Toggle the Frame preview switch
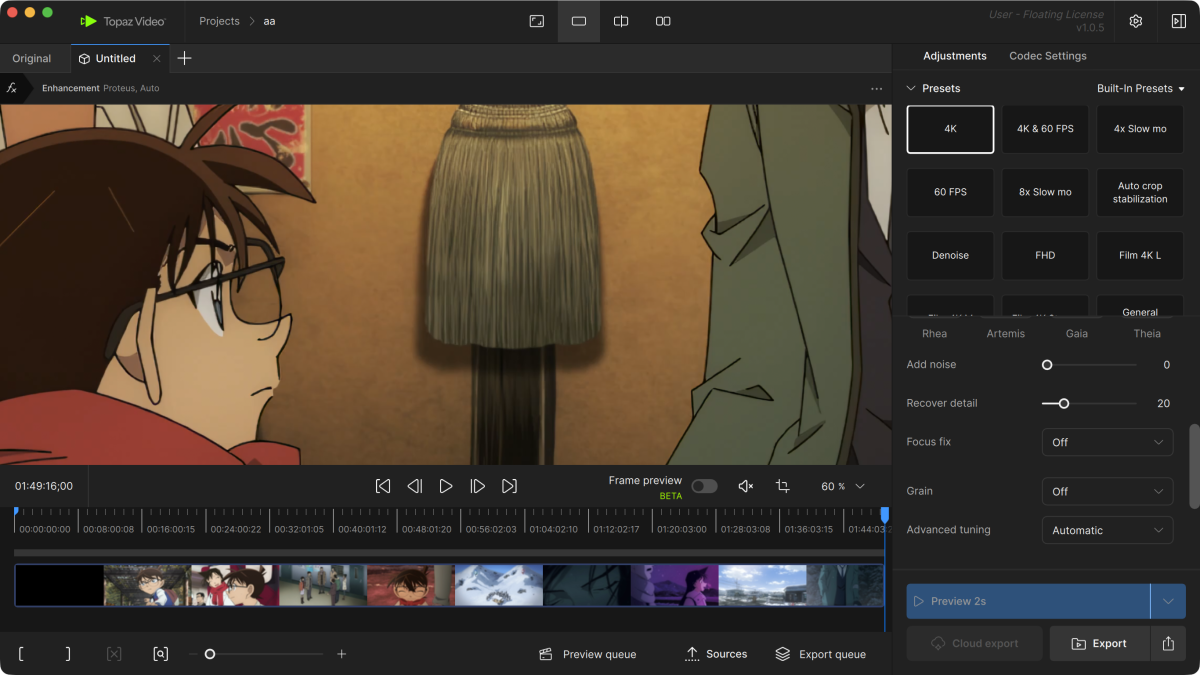This screenshot has height=675, width=1200. point(704,486)
